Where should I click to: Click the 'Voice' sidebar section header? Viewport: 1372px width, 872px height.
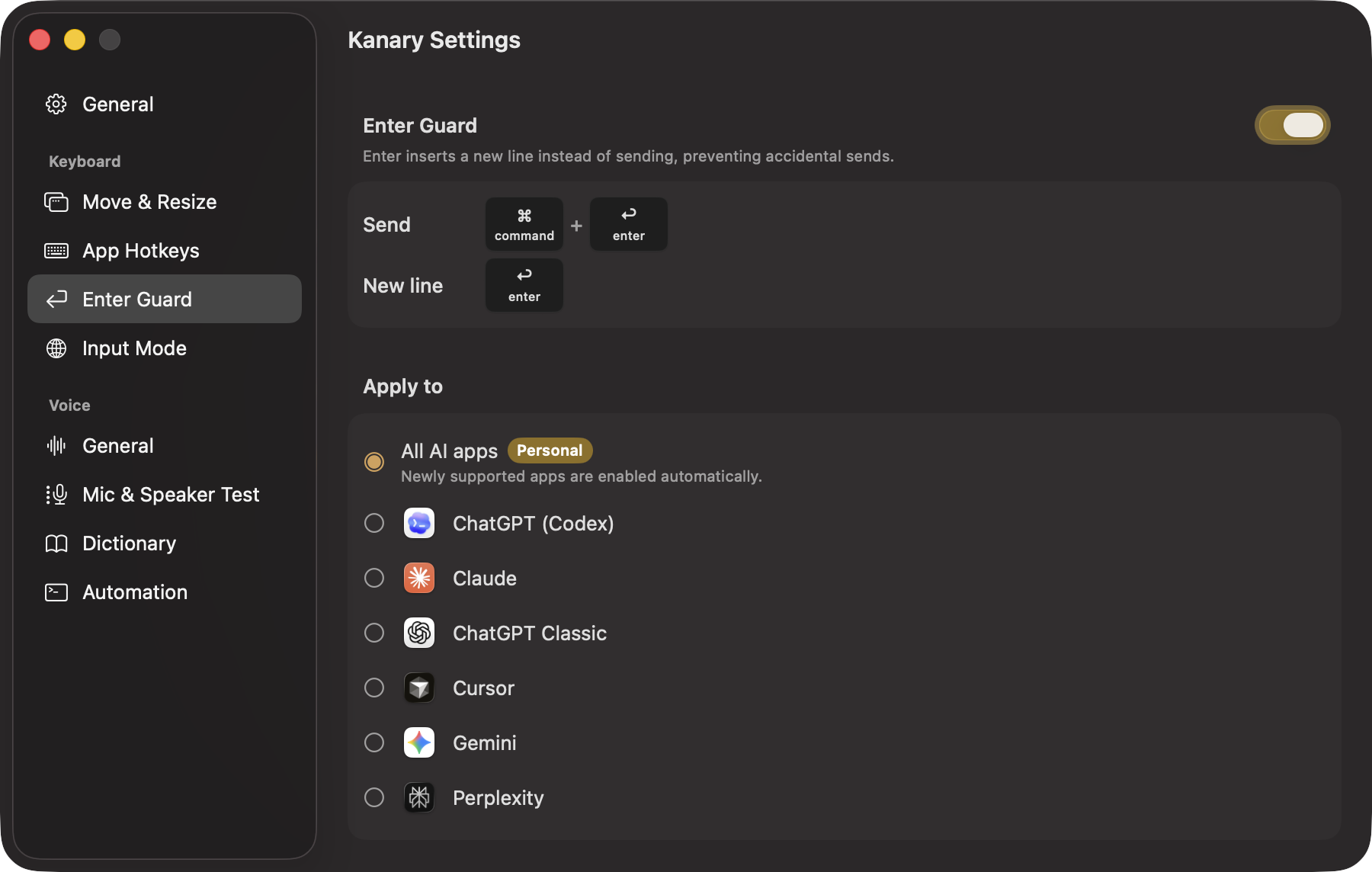tap(69, 406)
